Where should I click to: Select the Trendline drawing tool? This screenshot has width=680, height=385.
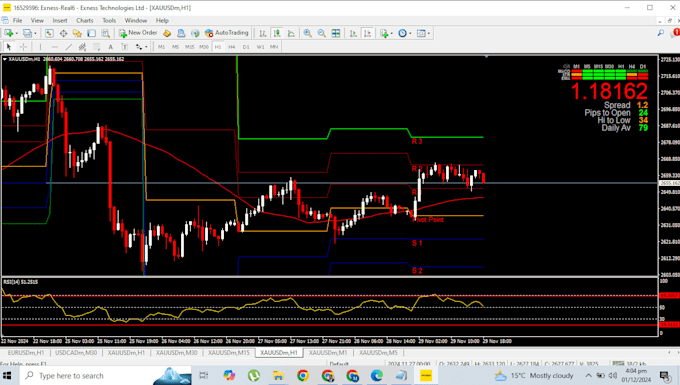point(69,46)
